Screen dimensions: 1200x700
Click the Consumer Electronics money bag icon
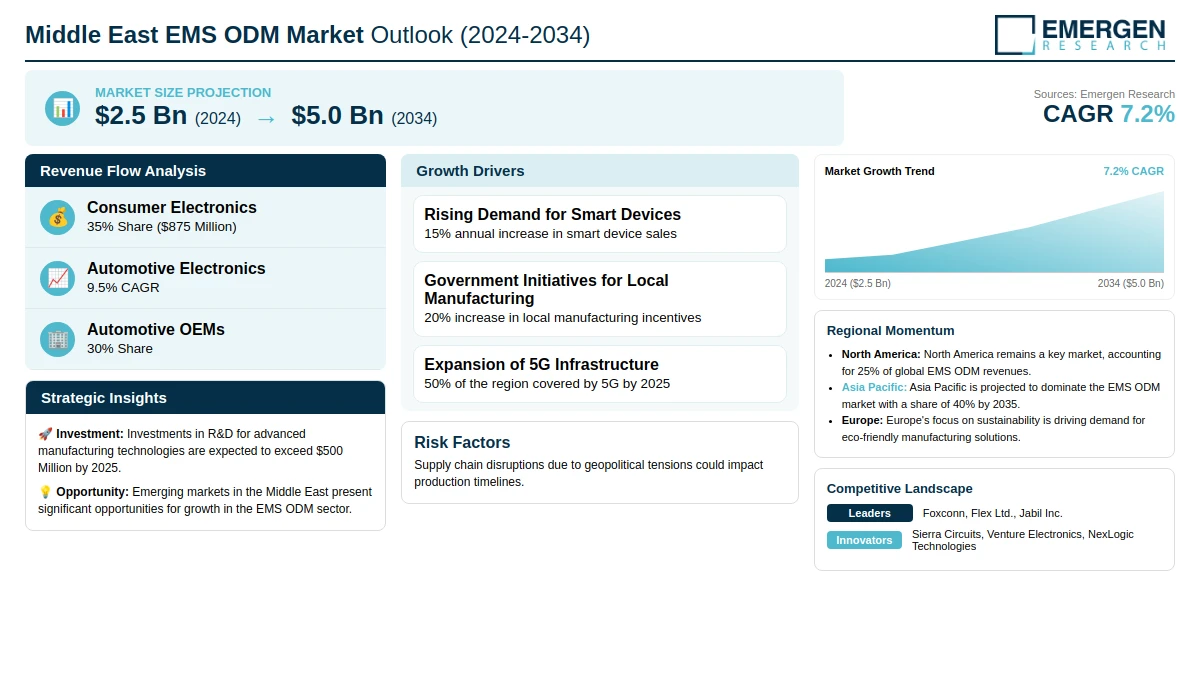point(58,217)
